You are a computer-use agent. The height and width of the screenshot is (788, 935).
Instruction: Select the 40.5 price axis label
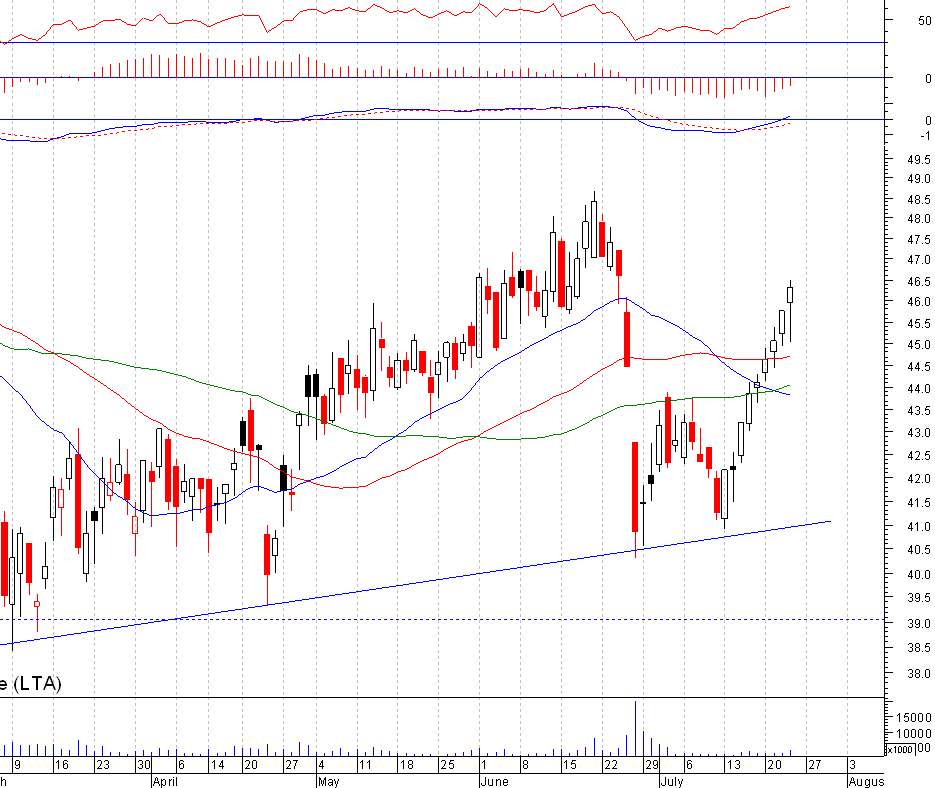(x=918, y=550)
